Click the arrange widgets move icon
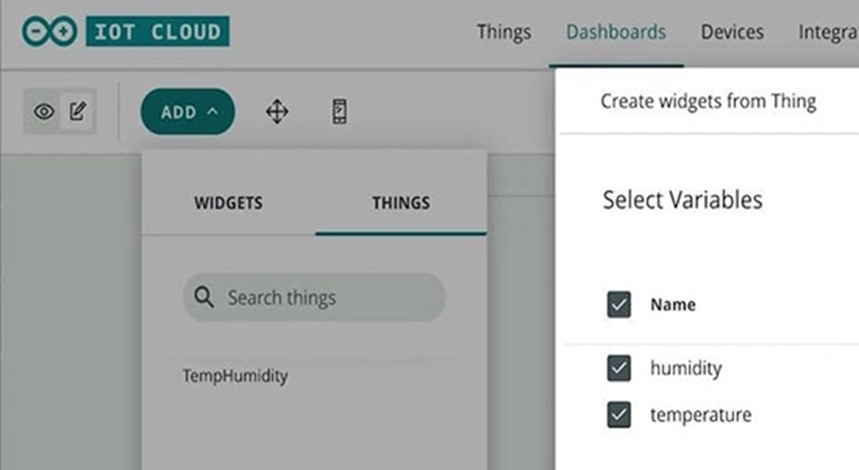 point(277,112)
